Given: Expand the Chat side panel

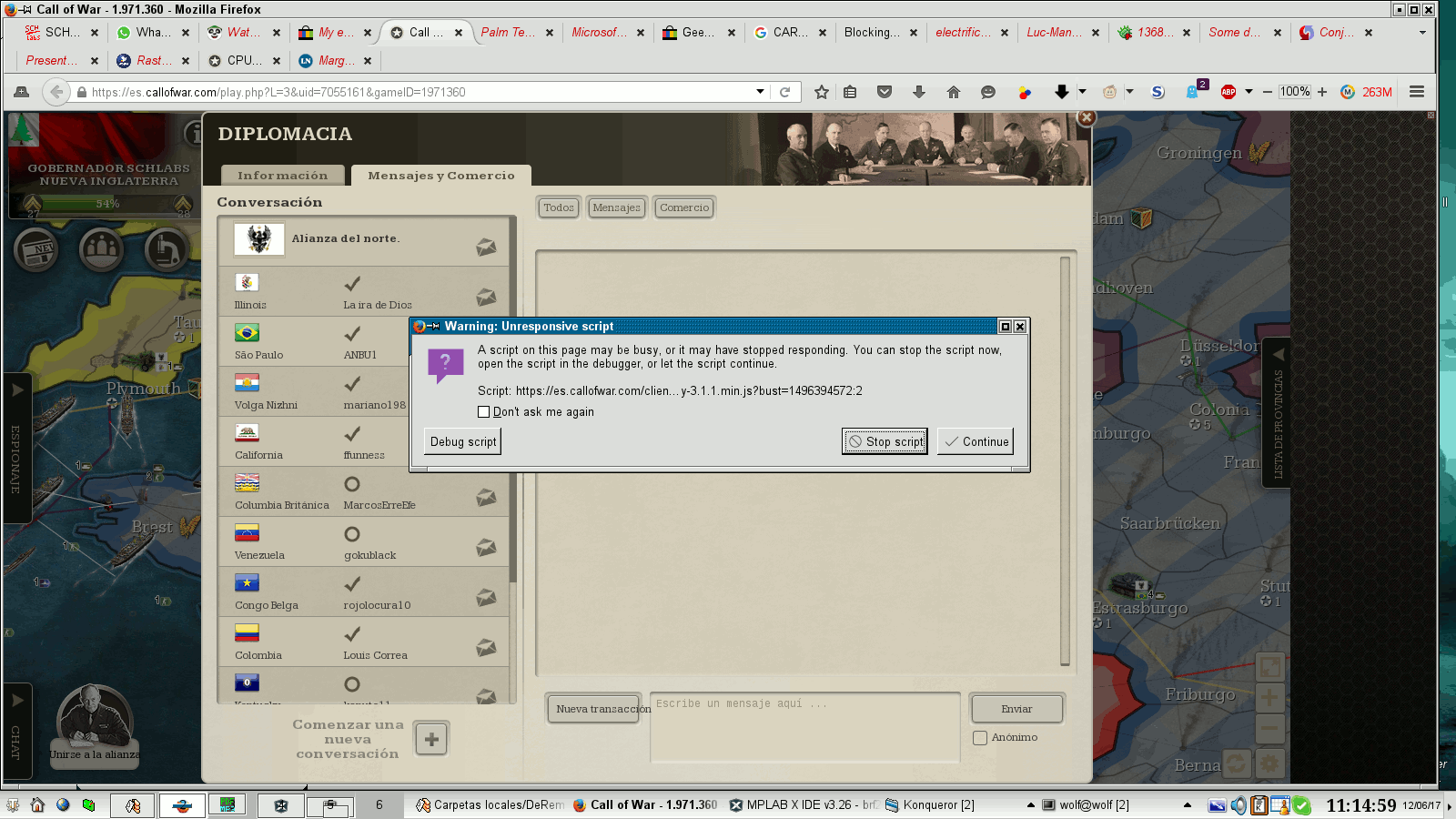Looking at the screenshot, I should tap(17, 732).
